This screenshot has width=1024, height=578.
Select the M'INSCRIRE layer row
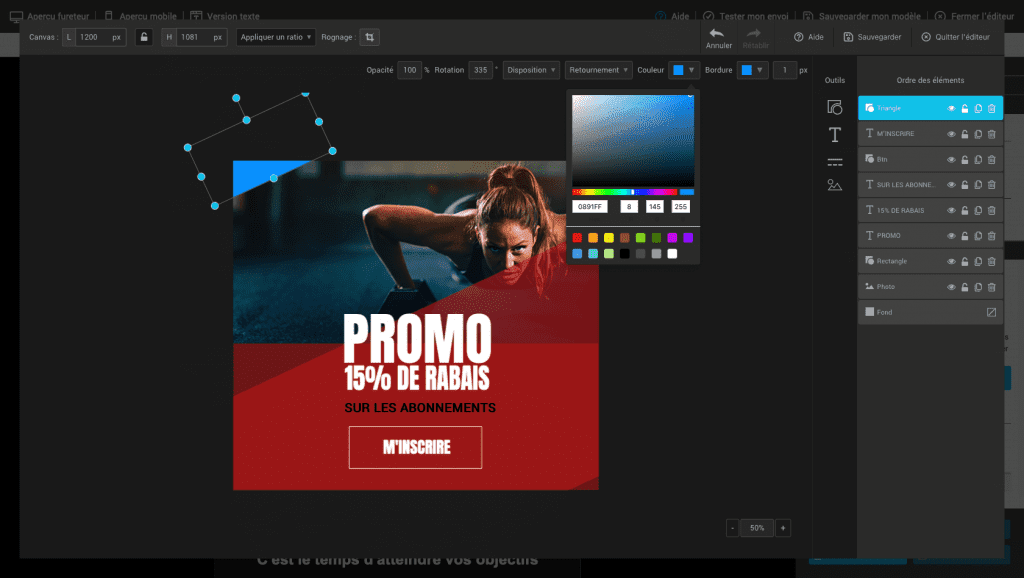(930, 134)
